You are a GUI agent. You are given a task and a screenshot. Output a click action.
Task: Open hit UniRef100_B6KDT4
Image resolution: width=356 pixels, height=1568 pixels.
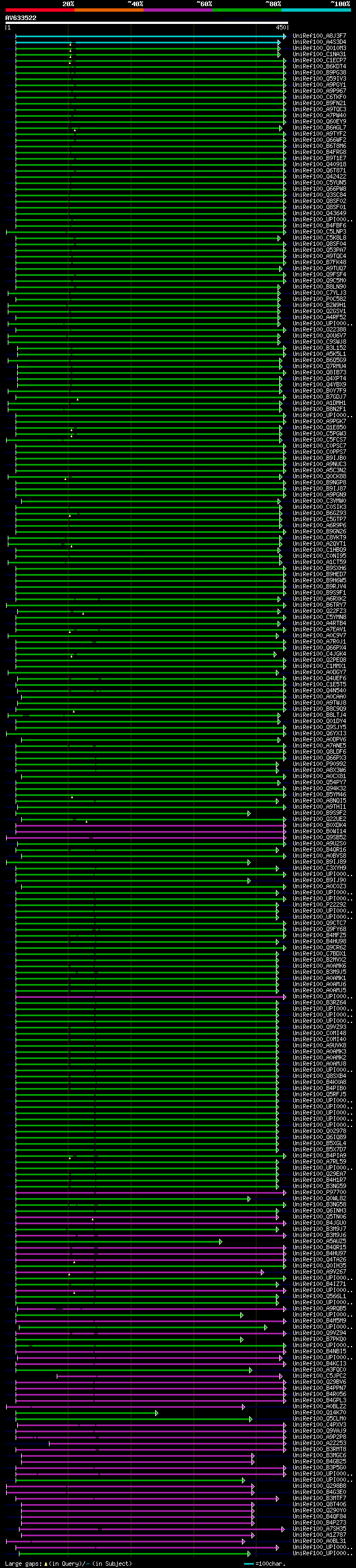coord(319,67)
